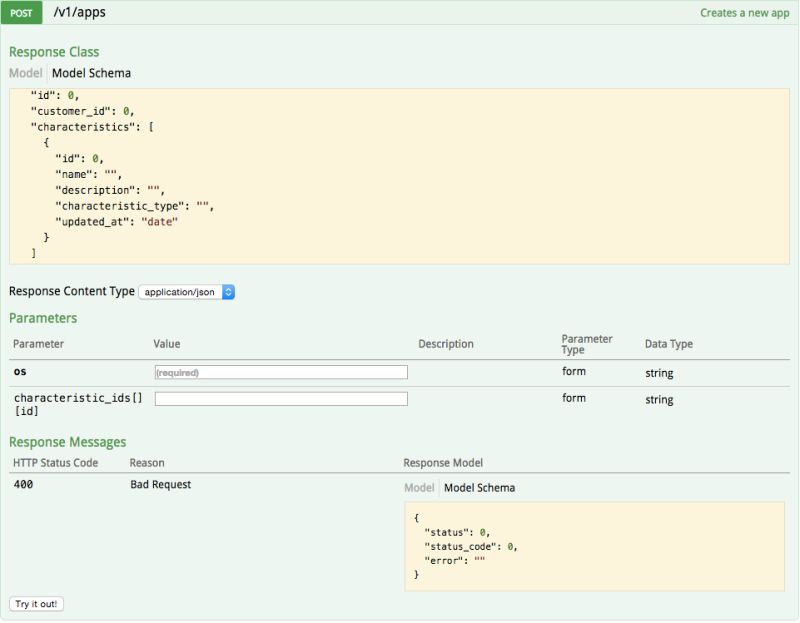800x623 pixels.
Task: Switch to the Model tab in Response Class
Action: (x=24, y=72)
